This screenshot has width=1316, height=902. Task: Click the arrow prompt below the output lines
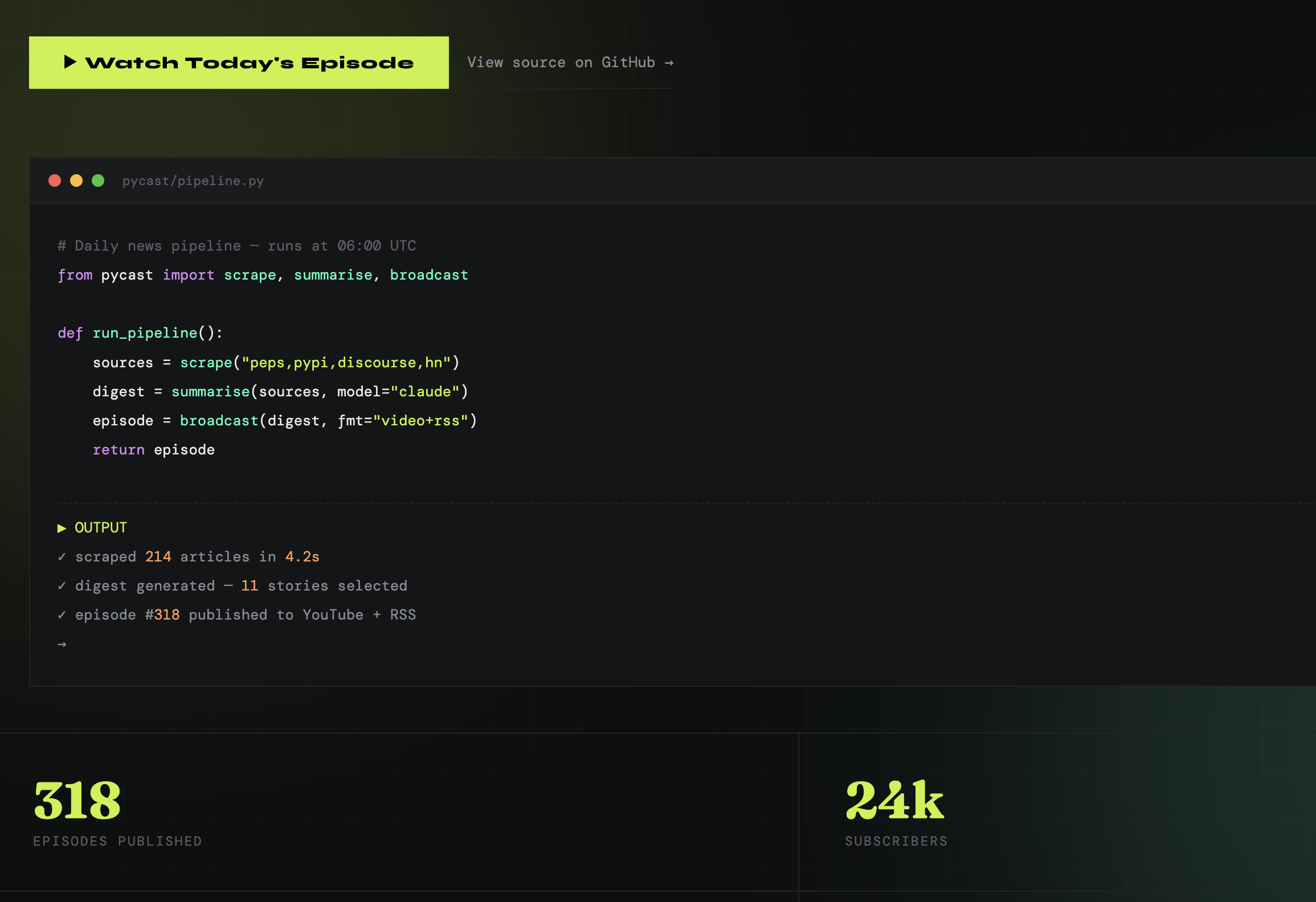tap(62, 644)
